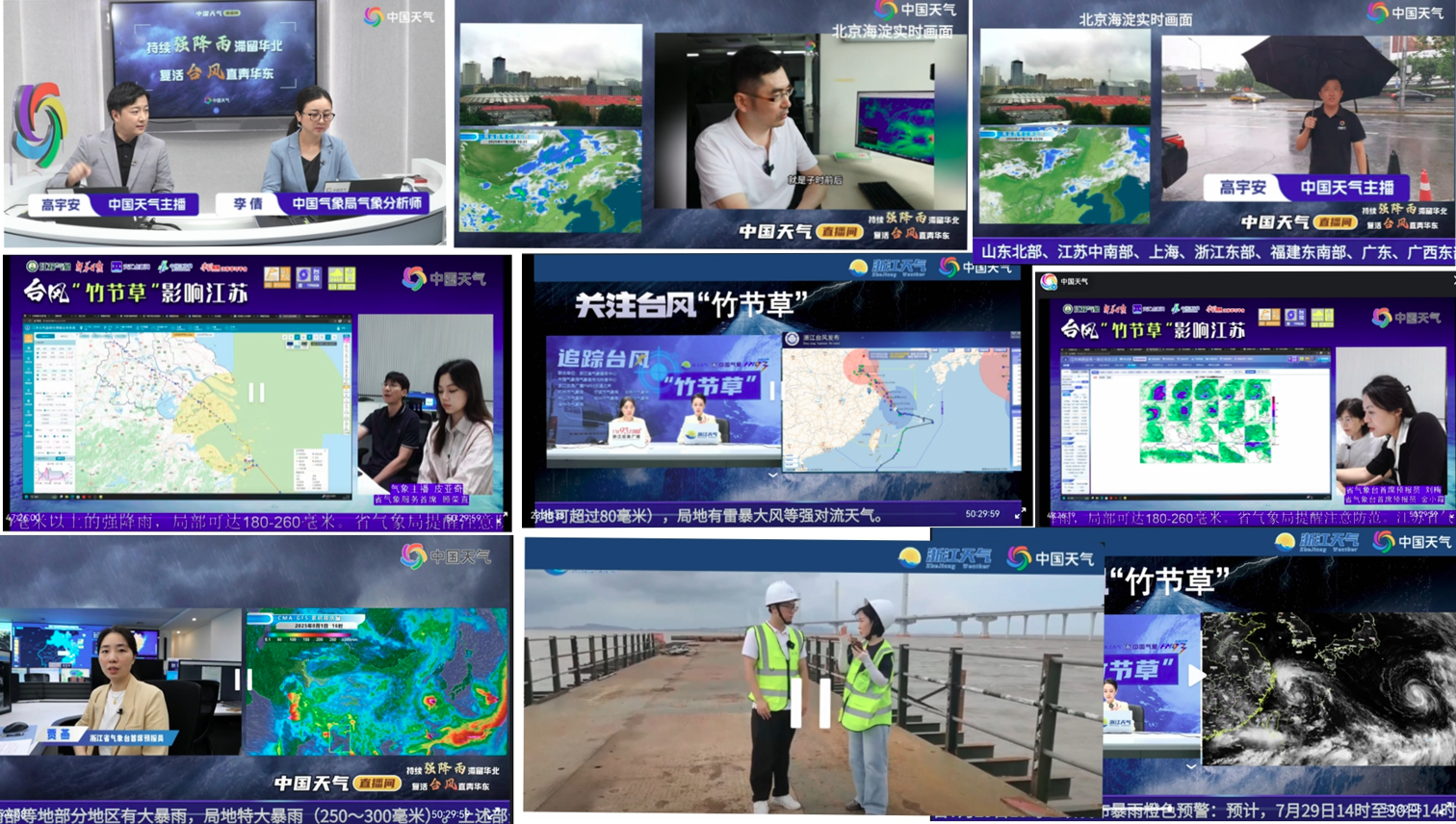Click the 暴雨橙色预警 ticker under satellite video
The image size is (1456, 824).
tap(1280, 810)
